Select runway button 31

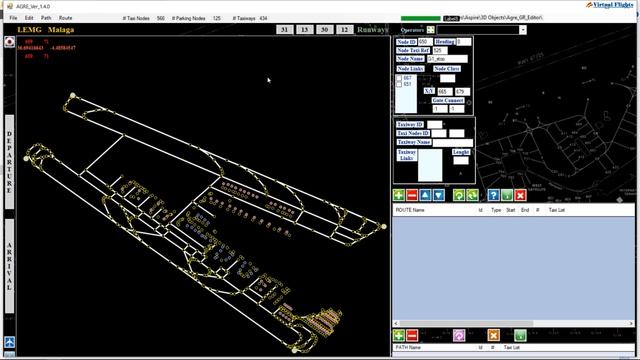(x=284, y=29)
